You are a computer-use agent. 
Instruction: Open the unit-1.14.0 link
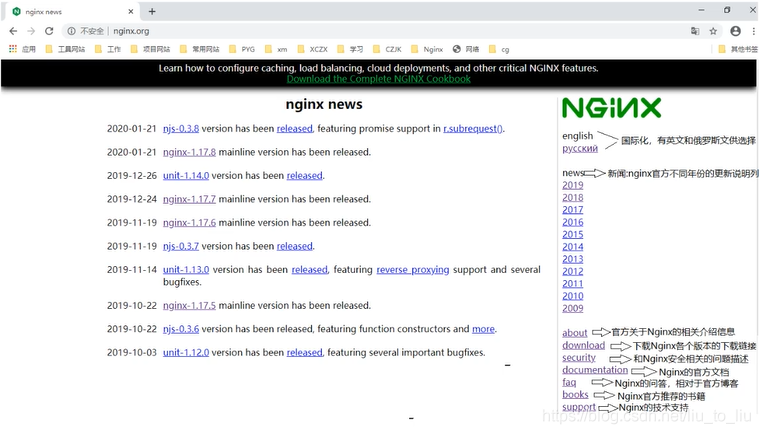[x=186, y=176]
